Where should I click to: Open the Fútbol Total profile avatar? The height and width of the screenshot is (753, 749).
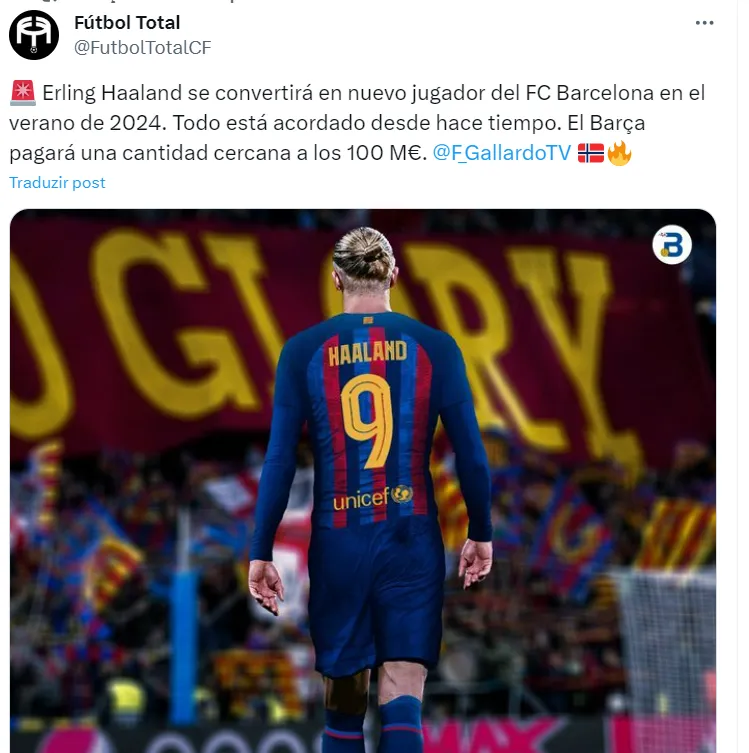pos(34,35)
